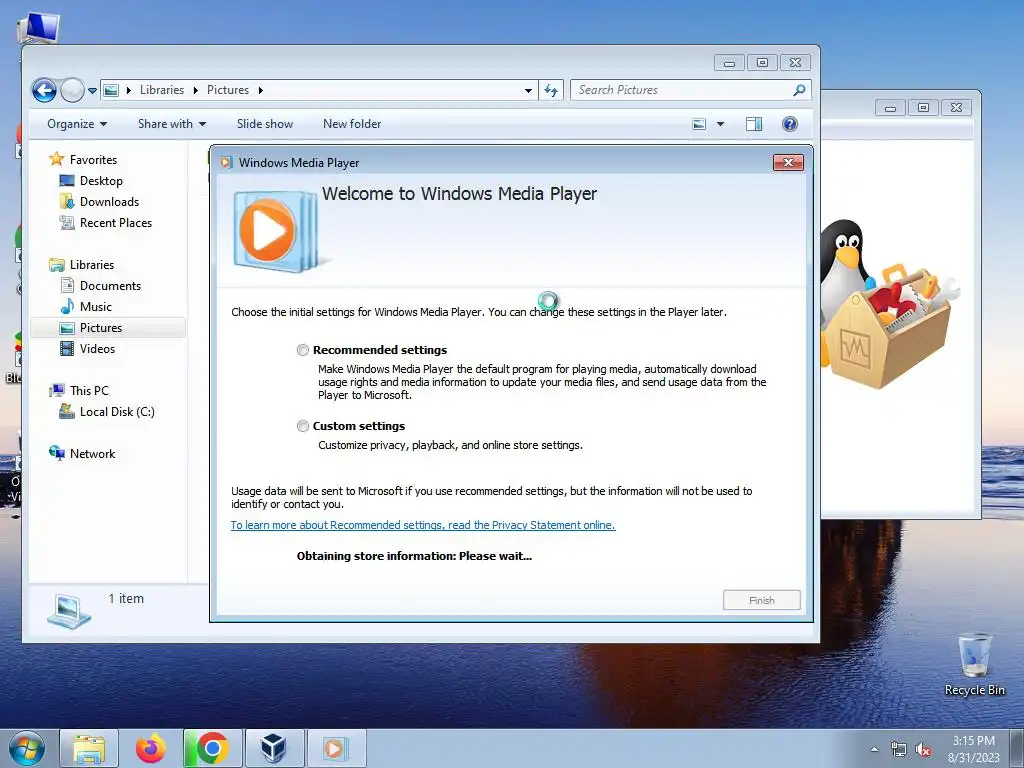Open File Explorer from the taskbar
Screen dimensions: 1024x768
coord(89,748)
